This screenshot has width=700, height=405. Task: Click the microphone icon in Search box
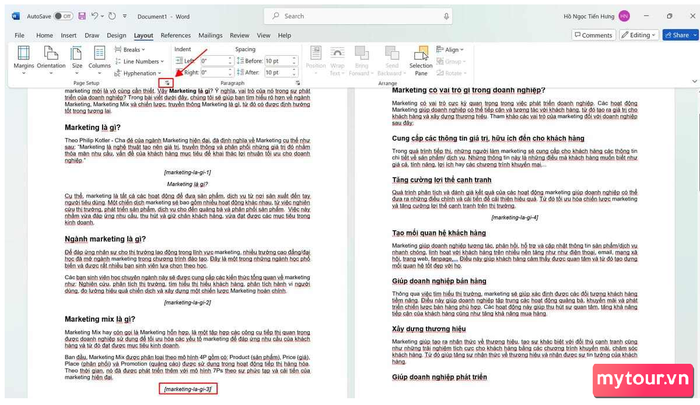446,16
